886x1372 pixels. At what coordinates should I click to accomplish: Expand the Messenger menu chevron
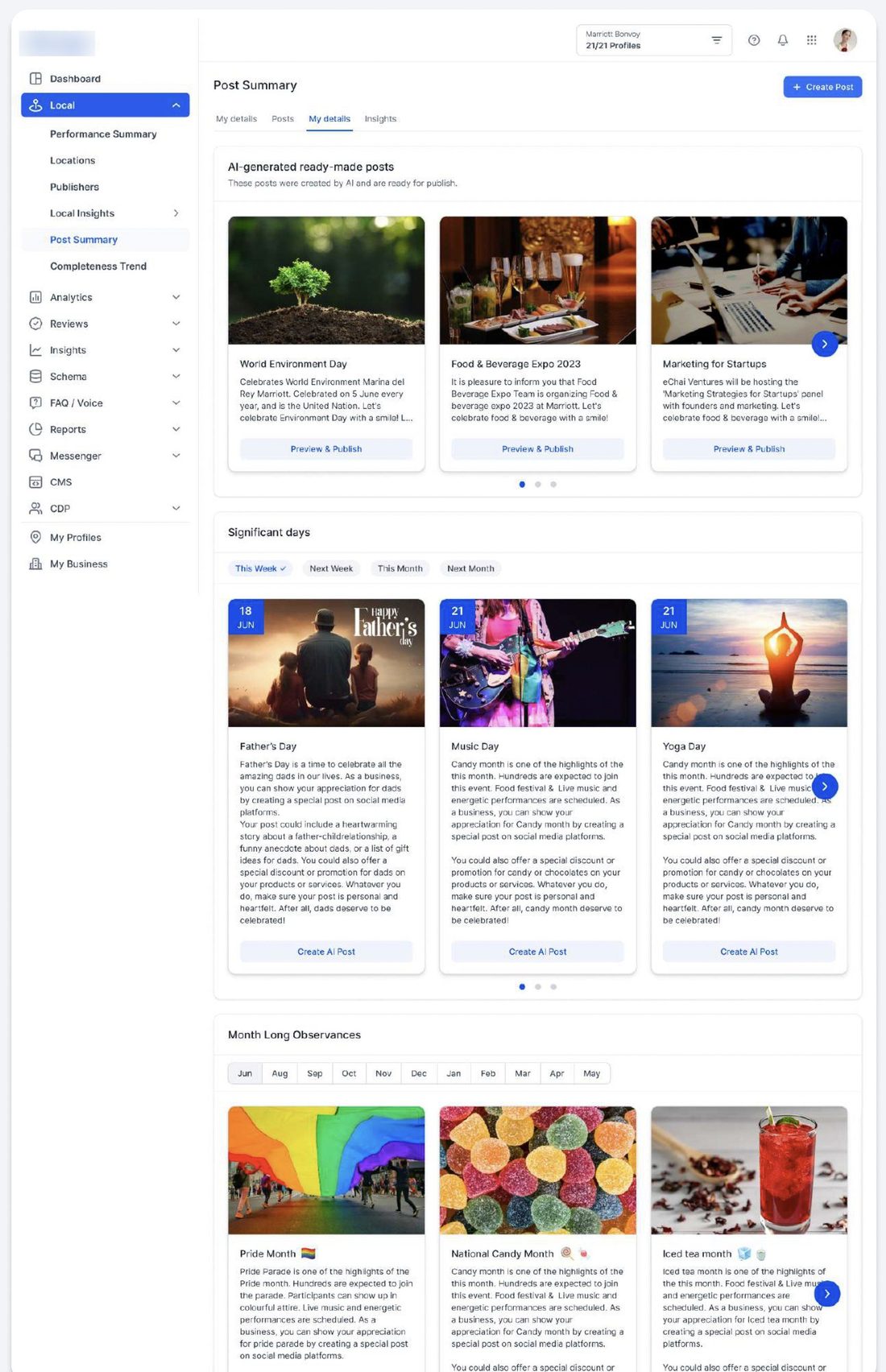176,456
